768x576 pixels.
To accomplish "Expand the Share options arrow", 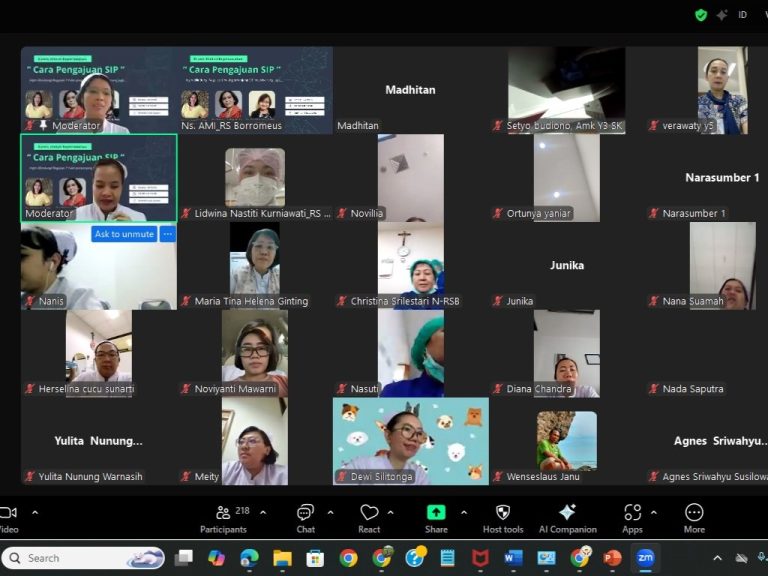I will click(x=464, y=512).
